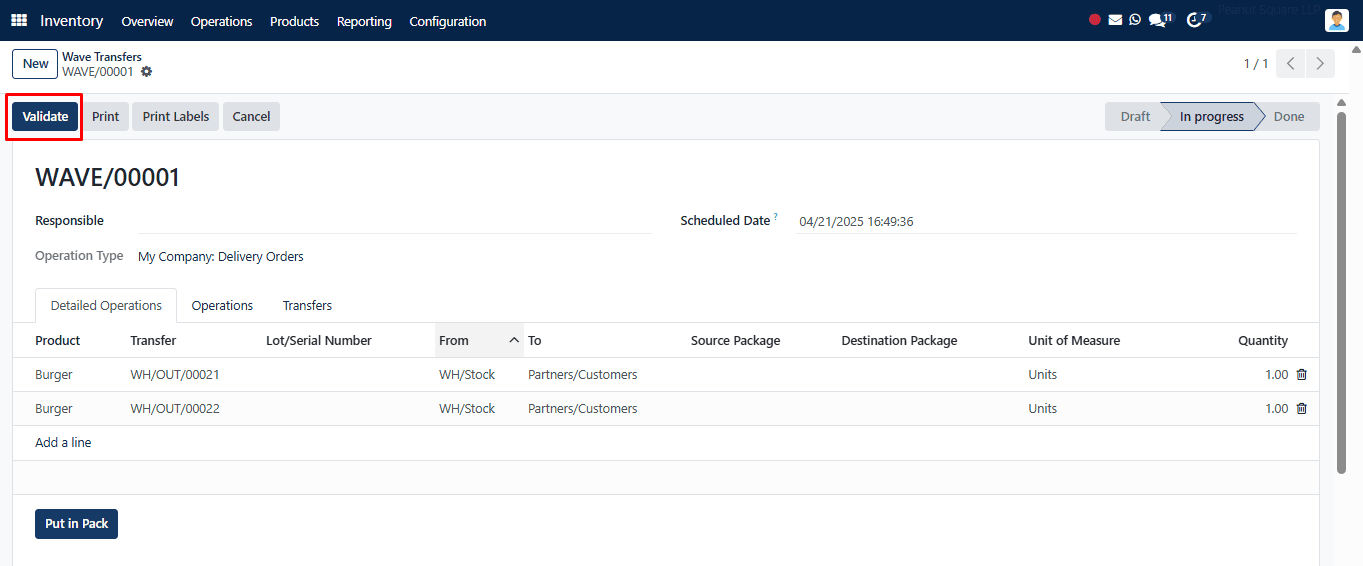The width and height of the screenshot is (1363, 566).
Task: Select the In progress status stage
Action: click(1211, 116)
